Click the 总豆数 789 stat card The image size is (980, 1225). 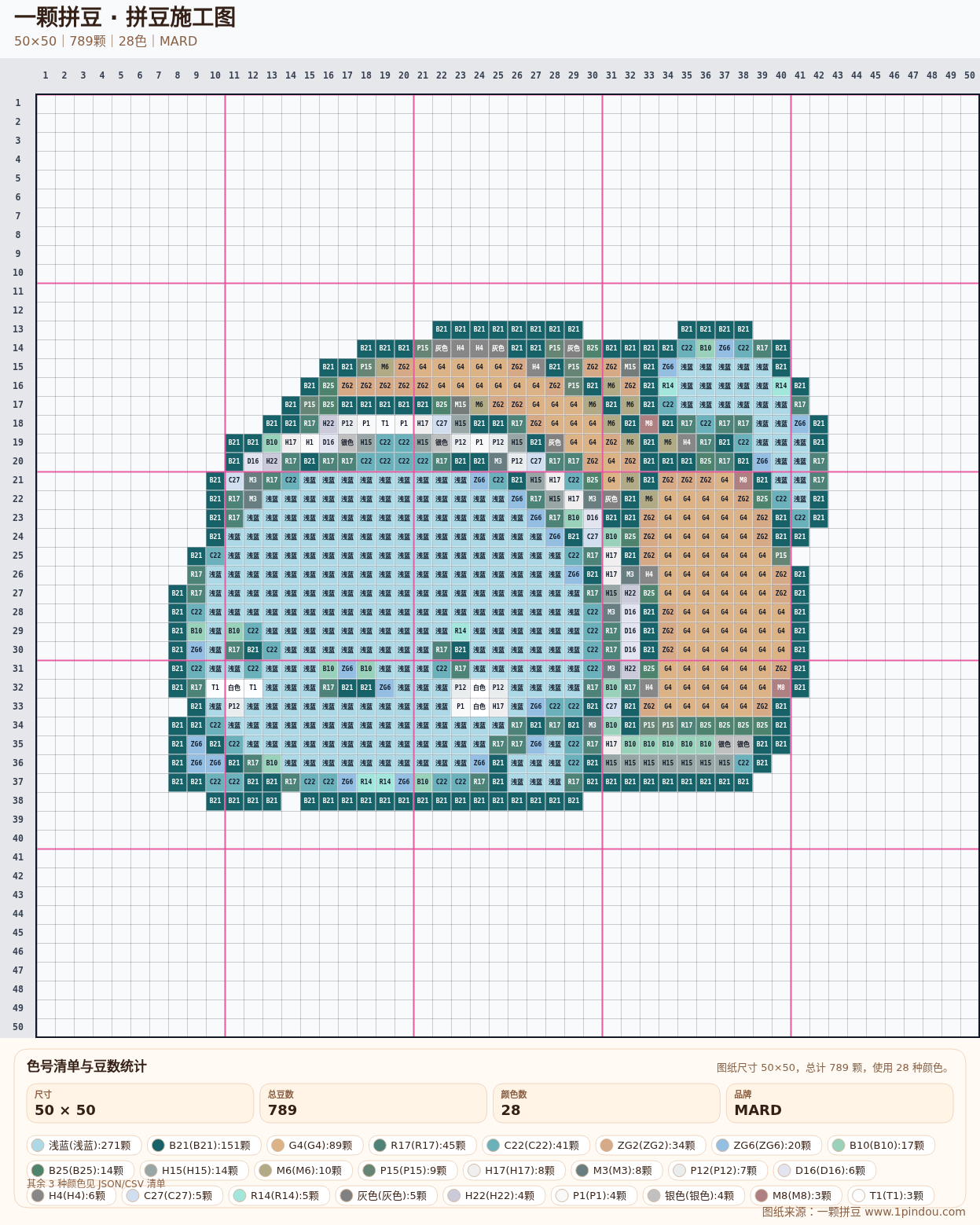coord(373,1103)
